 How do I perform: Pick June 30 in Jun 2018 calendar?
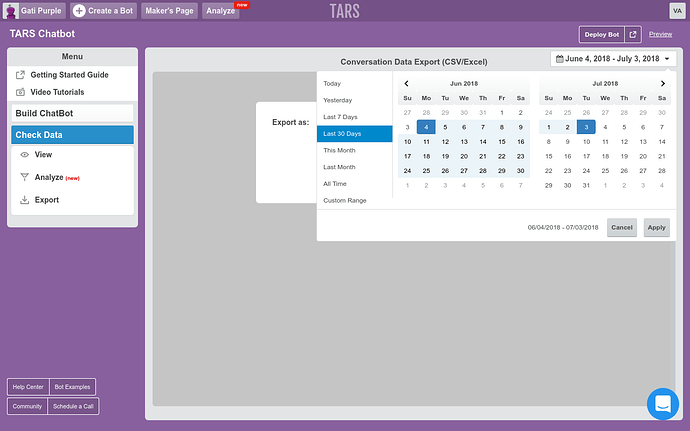coord(521,171)
